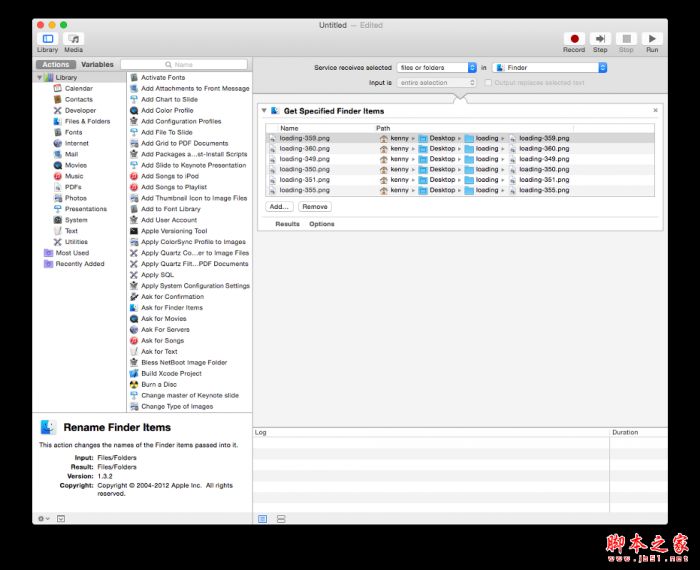Choose the Files & Folders library category
Viewport: 700px width, 570px height.
[x=87, y=121]
